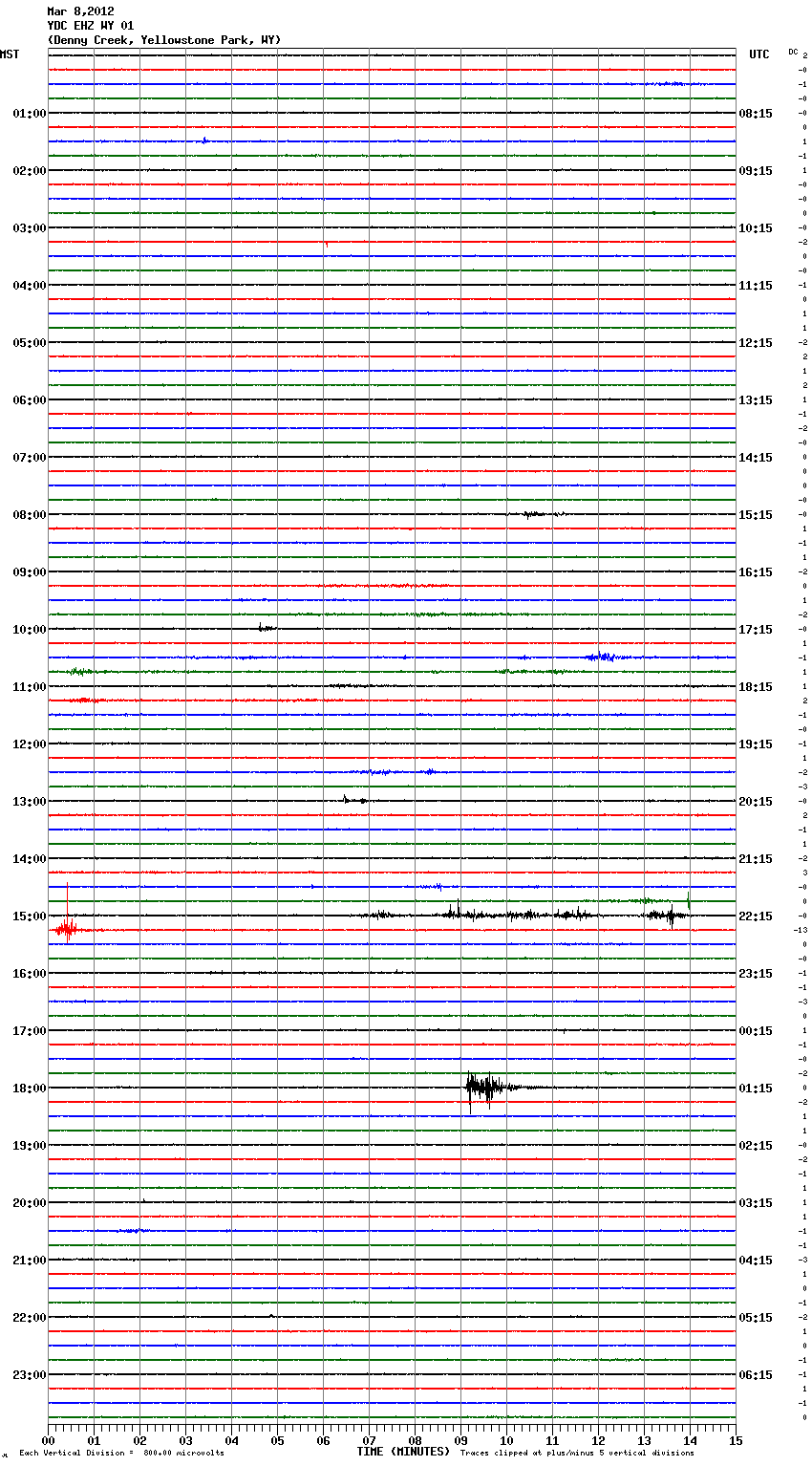Select the 11:00 MST time label
The image size is (812, 1466).
pyautogui.click(x=29, y=687)
